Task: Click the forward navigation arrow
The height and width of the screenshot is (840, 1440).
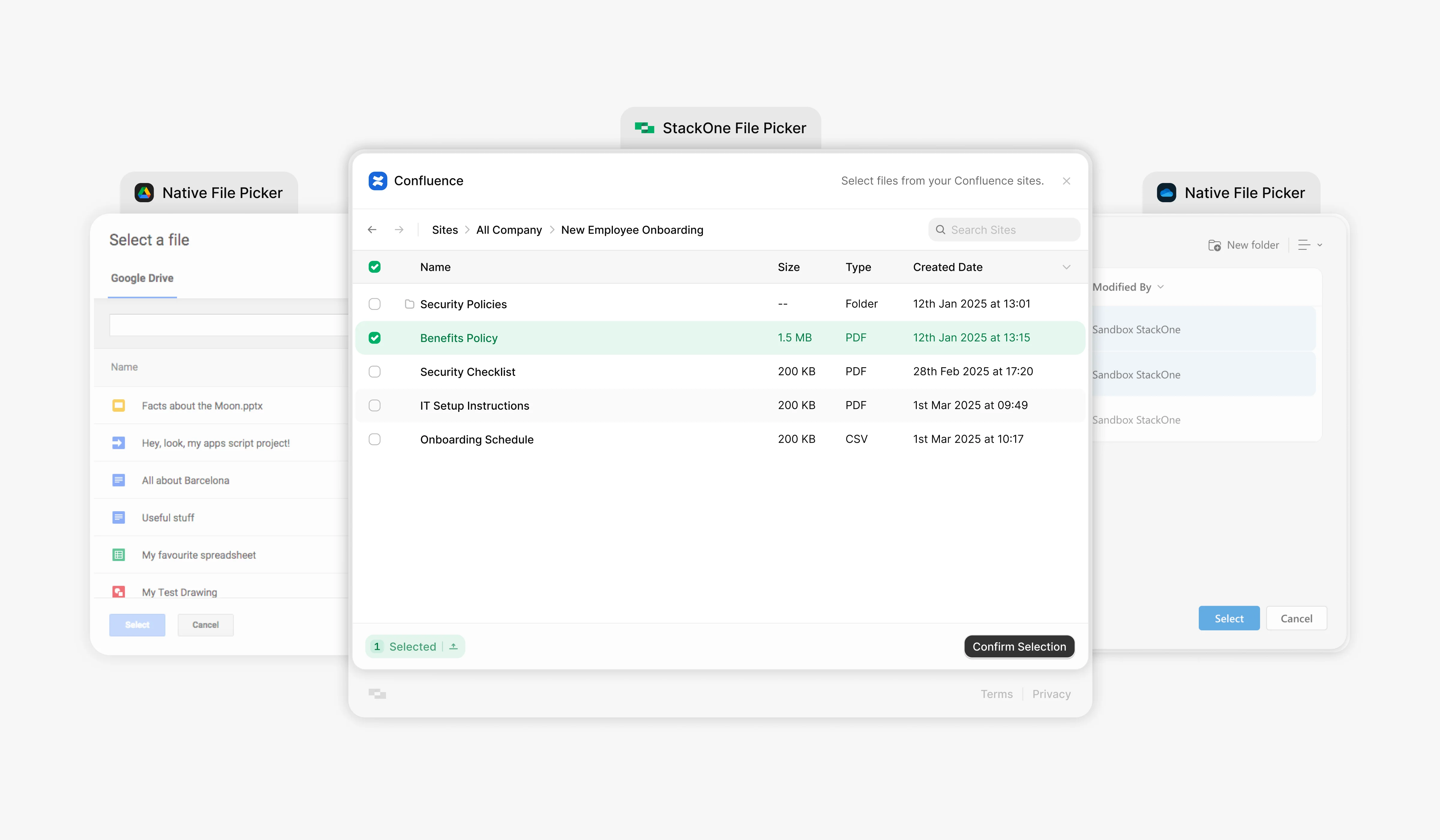Action: point(399,230)
